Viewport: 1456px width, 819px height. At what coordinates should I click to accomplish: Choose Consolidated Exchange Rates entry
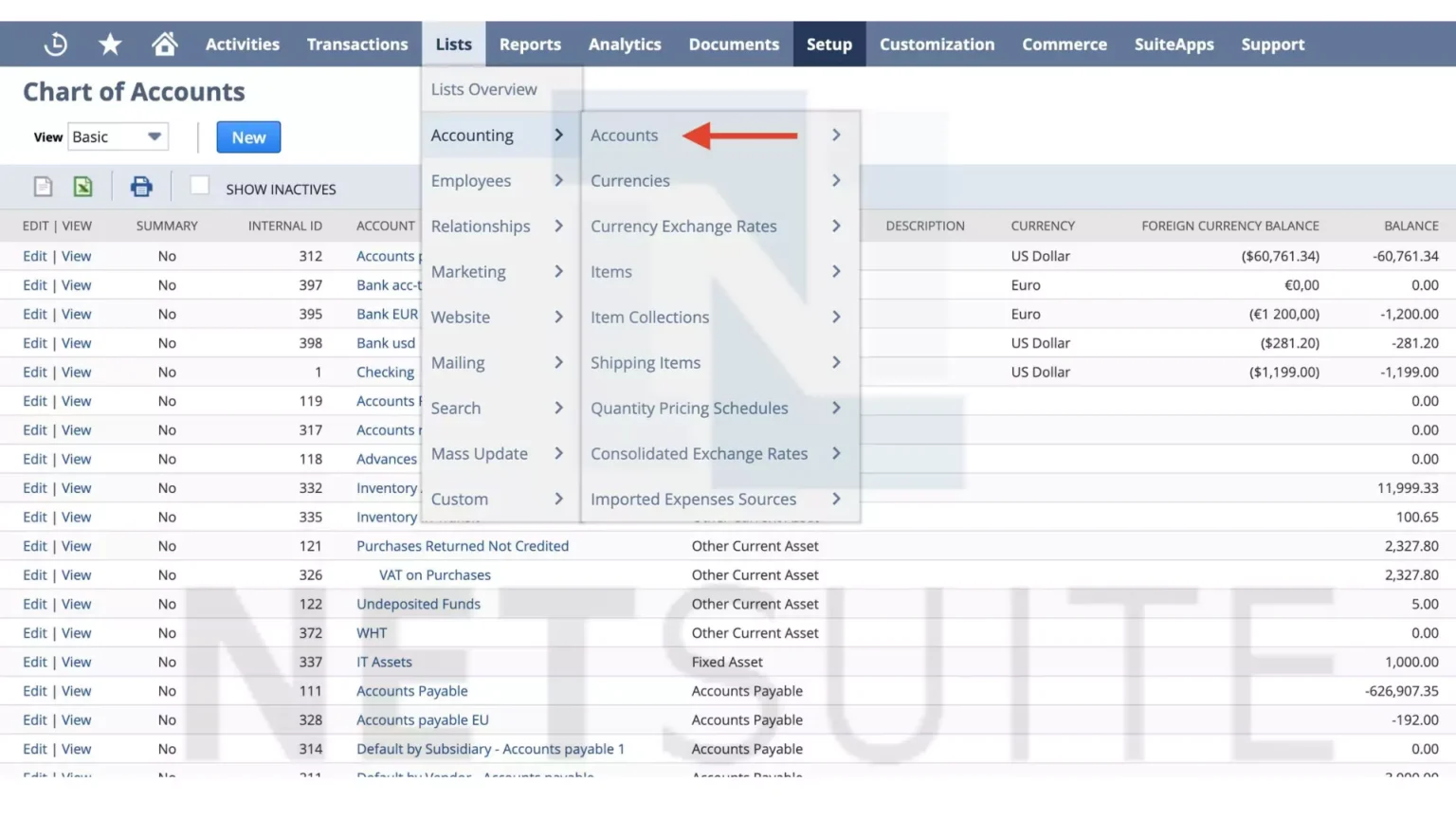tap(699, 453)
